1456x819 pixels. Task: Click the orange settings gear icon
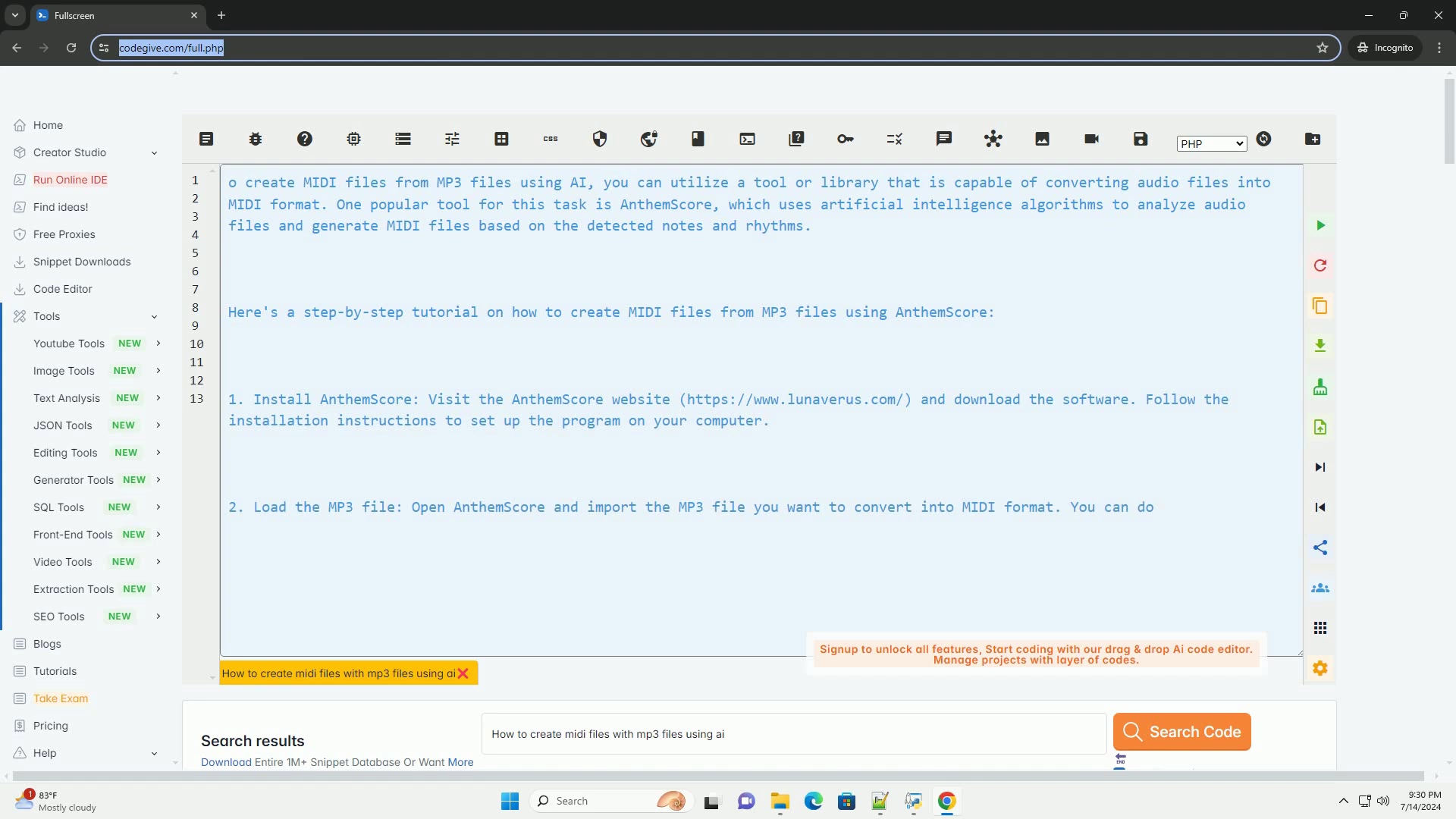[x=1320, y=668]
